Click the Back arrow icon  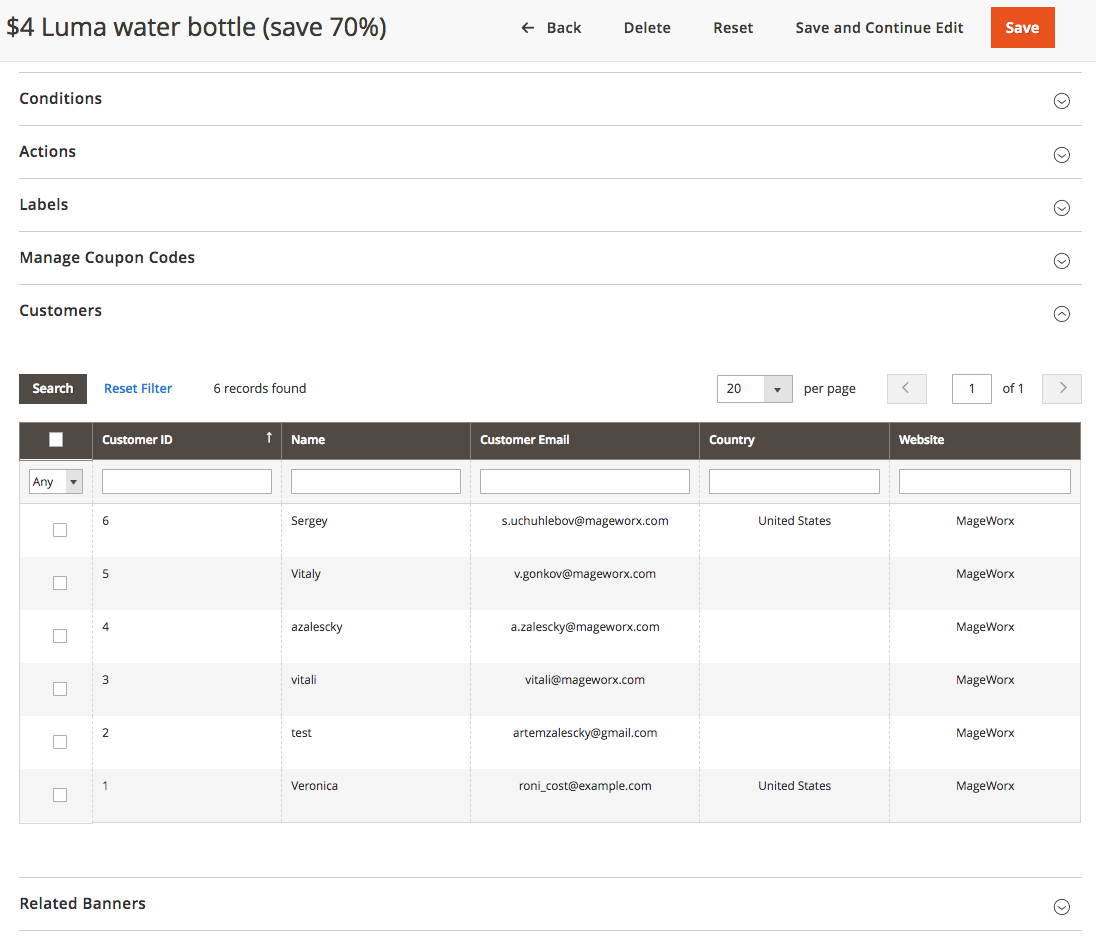pos(528,28)
